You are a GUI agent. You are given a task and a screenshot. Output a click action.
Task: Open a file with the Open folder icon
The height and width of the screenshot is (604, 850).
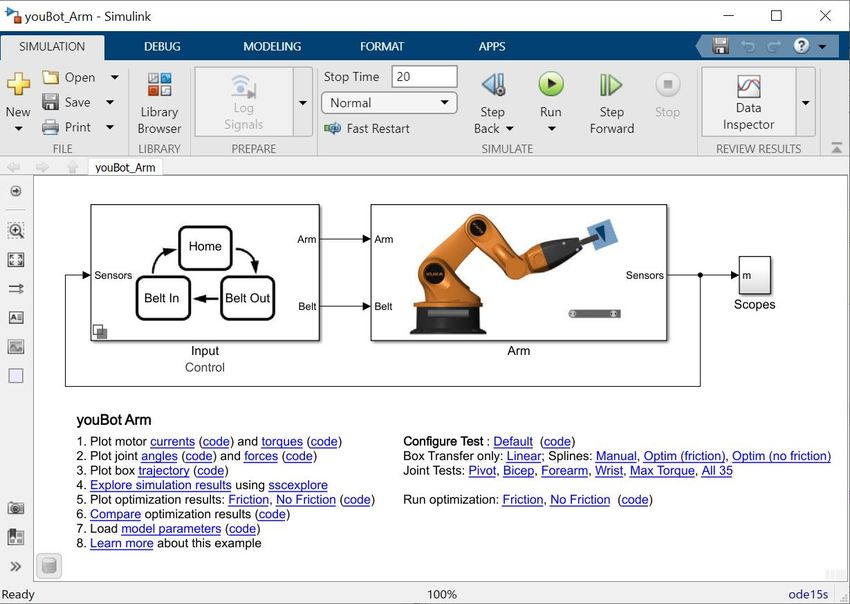[50, 78]
